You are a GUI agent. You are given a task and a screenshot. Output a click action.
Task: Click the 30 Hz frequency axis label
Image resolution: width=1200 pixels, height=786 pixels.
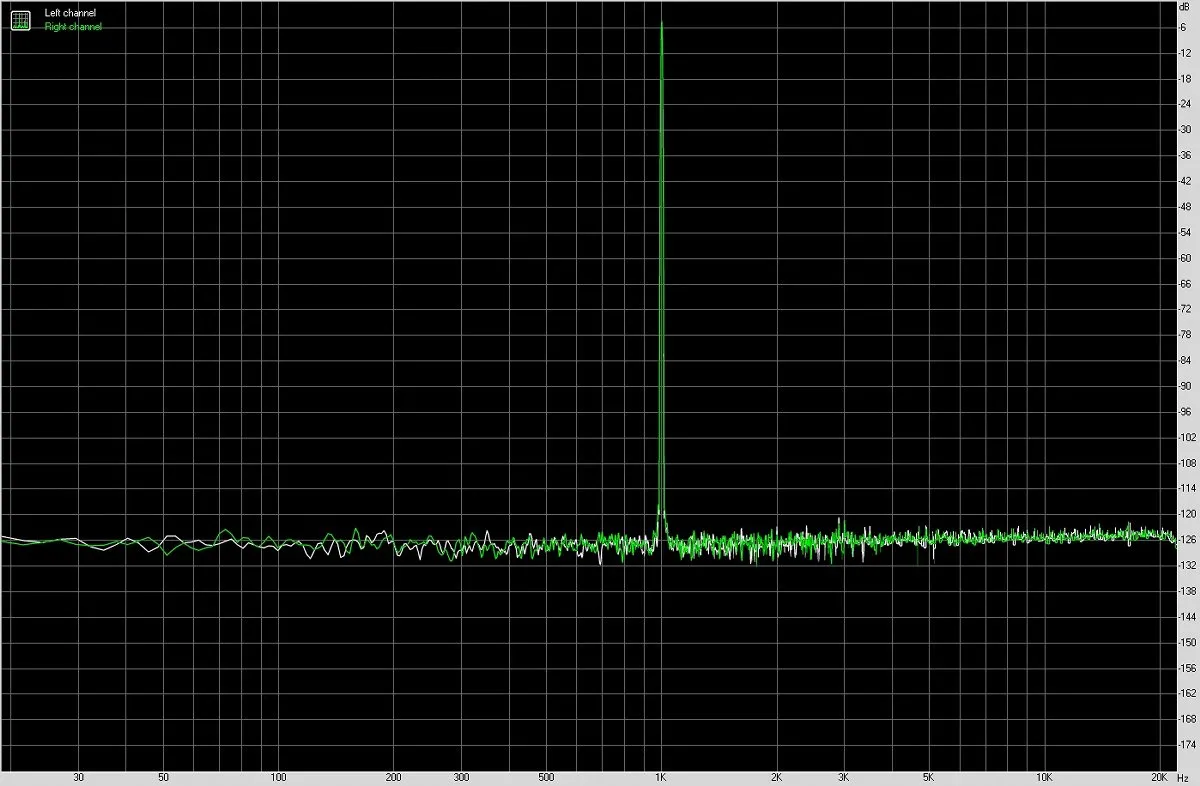[78, 777]
